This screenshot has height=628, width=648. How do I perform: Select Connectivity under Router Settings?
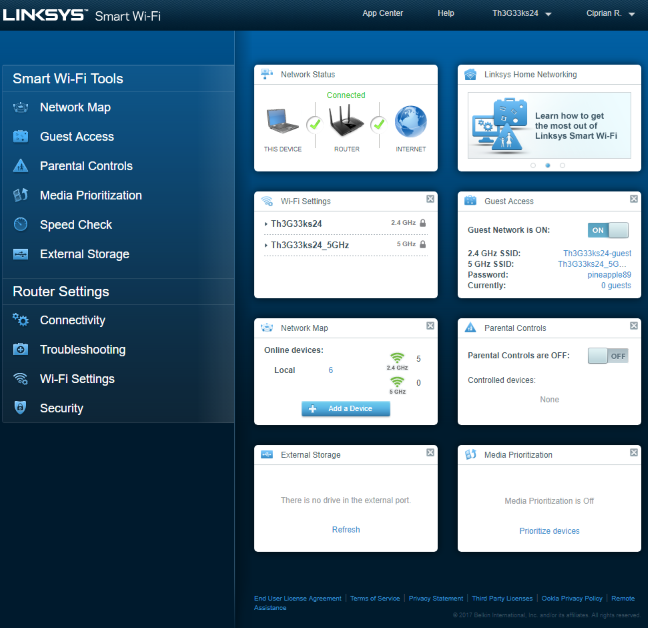pos(73,320)
